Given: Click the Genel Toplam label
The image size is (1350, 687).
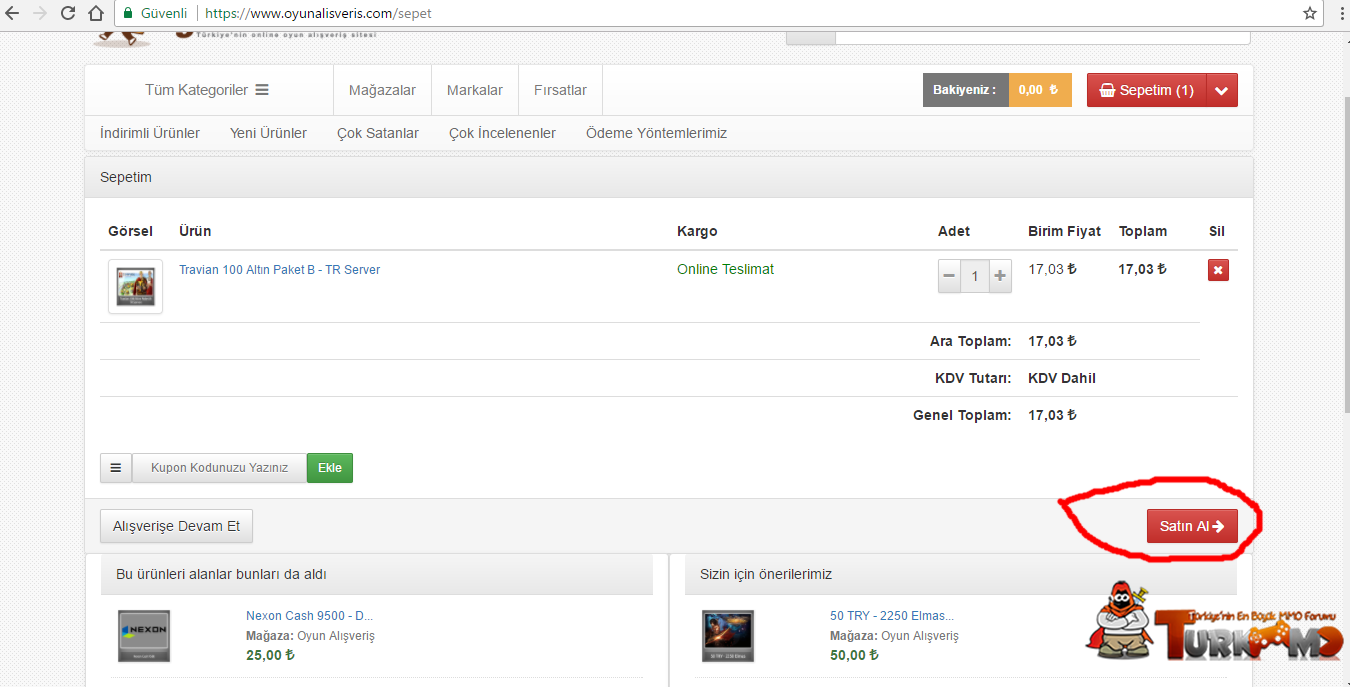Looking at the screenshot, I should [962, 415].
